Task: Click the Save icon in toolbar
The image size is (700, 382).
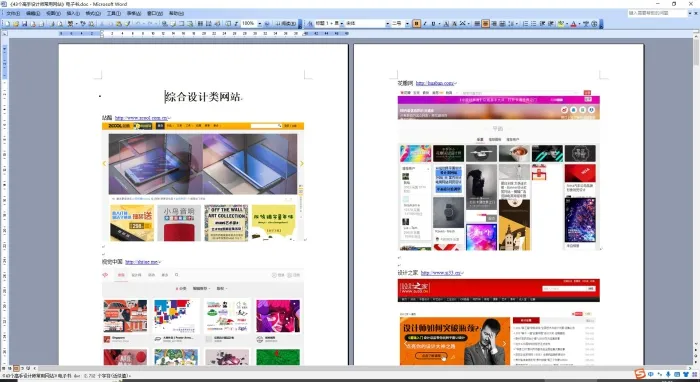Action: coord(25,24)
